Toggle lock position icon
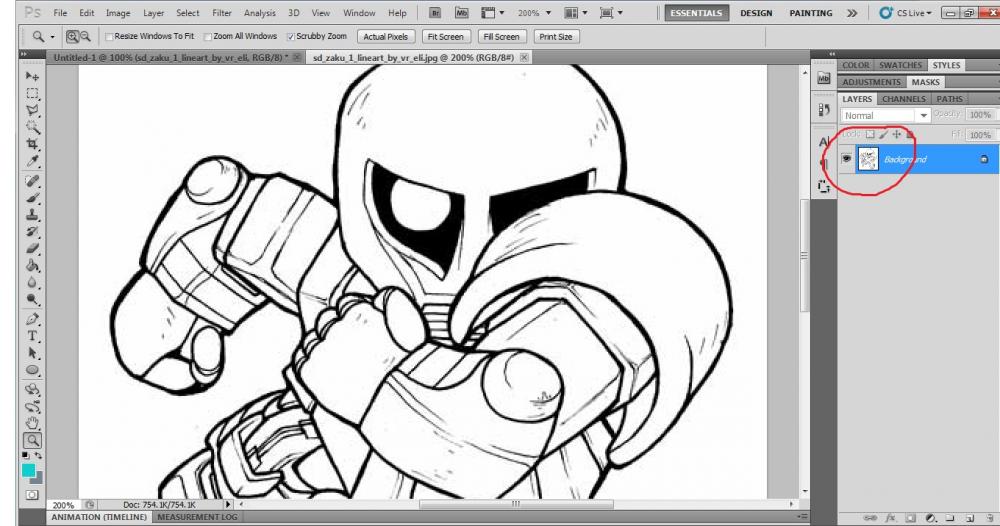This screenshot has height=526, width=1000. 897,135
